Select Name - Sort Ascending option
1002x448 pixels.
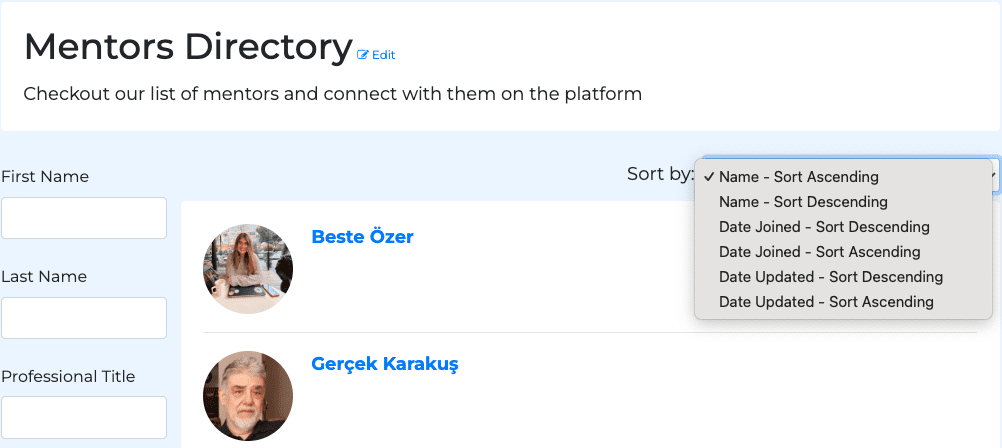[x=798, y=177]
